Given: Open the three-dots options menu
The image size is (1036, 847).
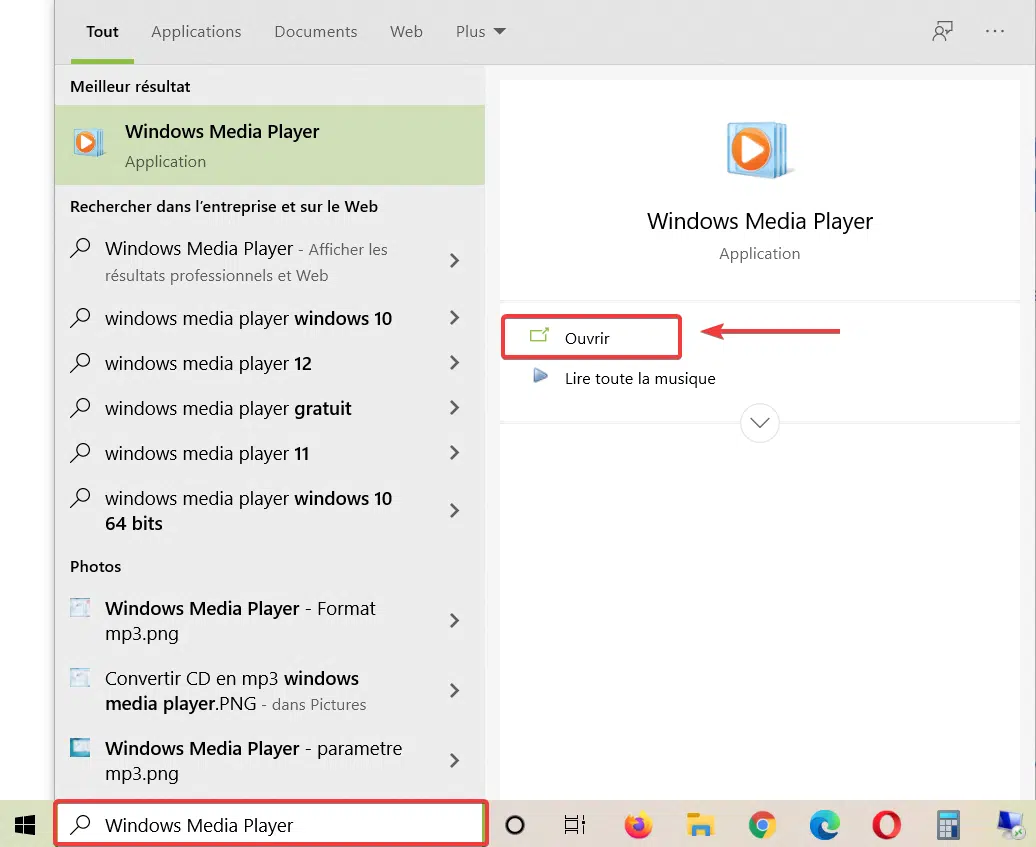Looking at the screenshot, I should pyautogui.click(x=994, y=31).
